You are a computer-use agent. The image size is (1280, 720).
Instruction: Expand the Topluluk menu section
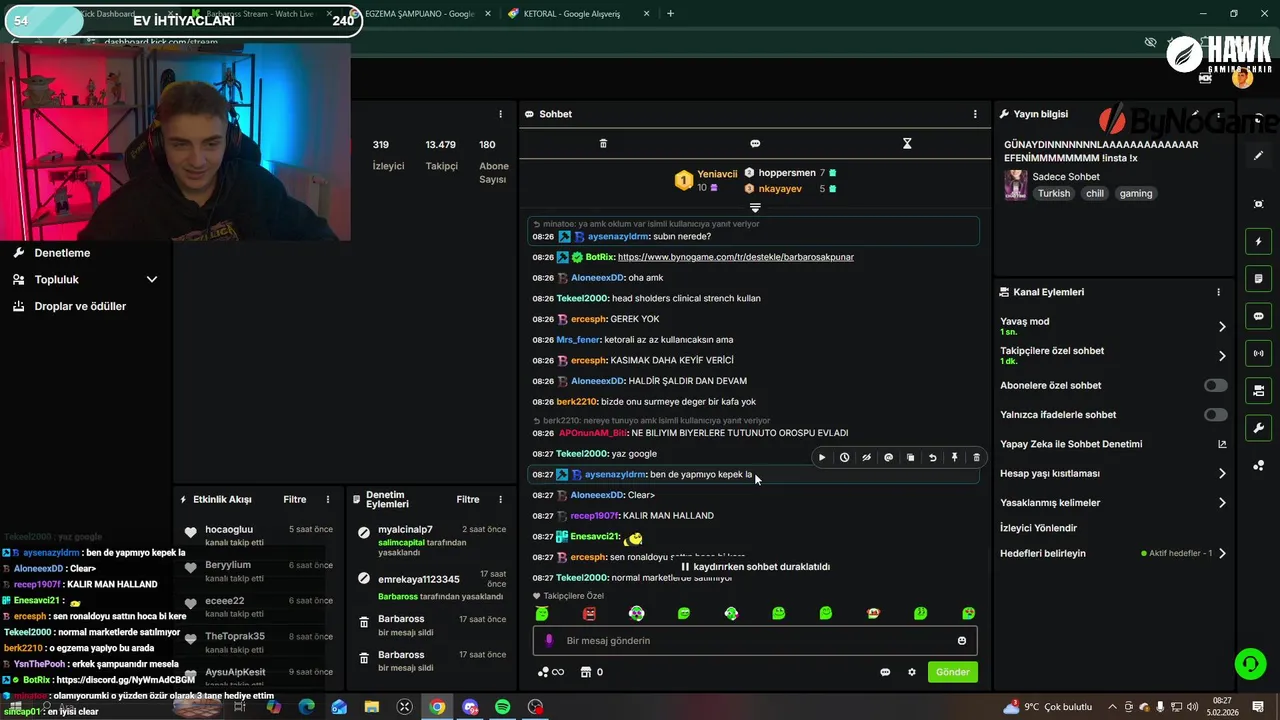coord(86,280)
